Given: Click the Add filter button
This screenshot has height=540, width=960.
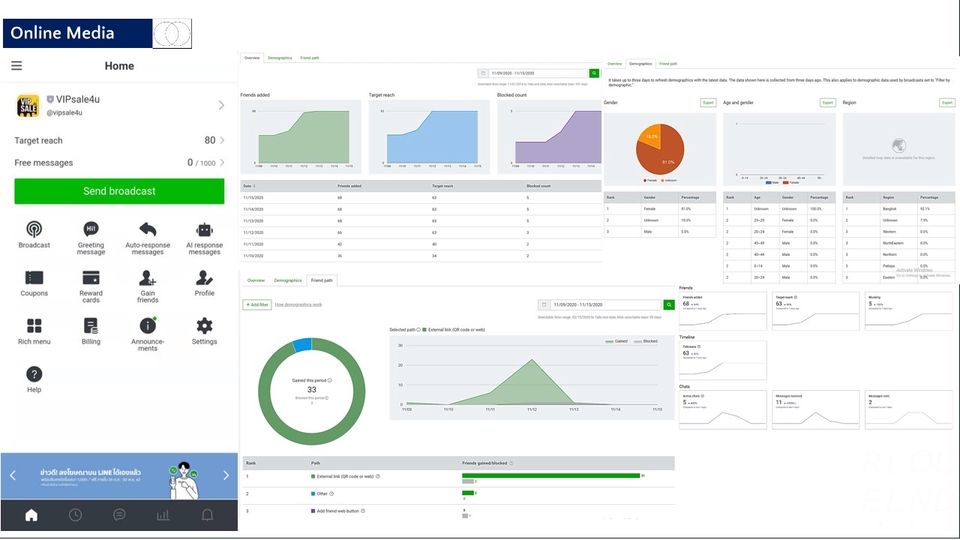Looking at the screenshot, I should pyautogui.click(x=257, y=304).
